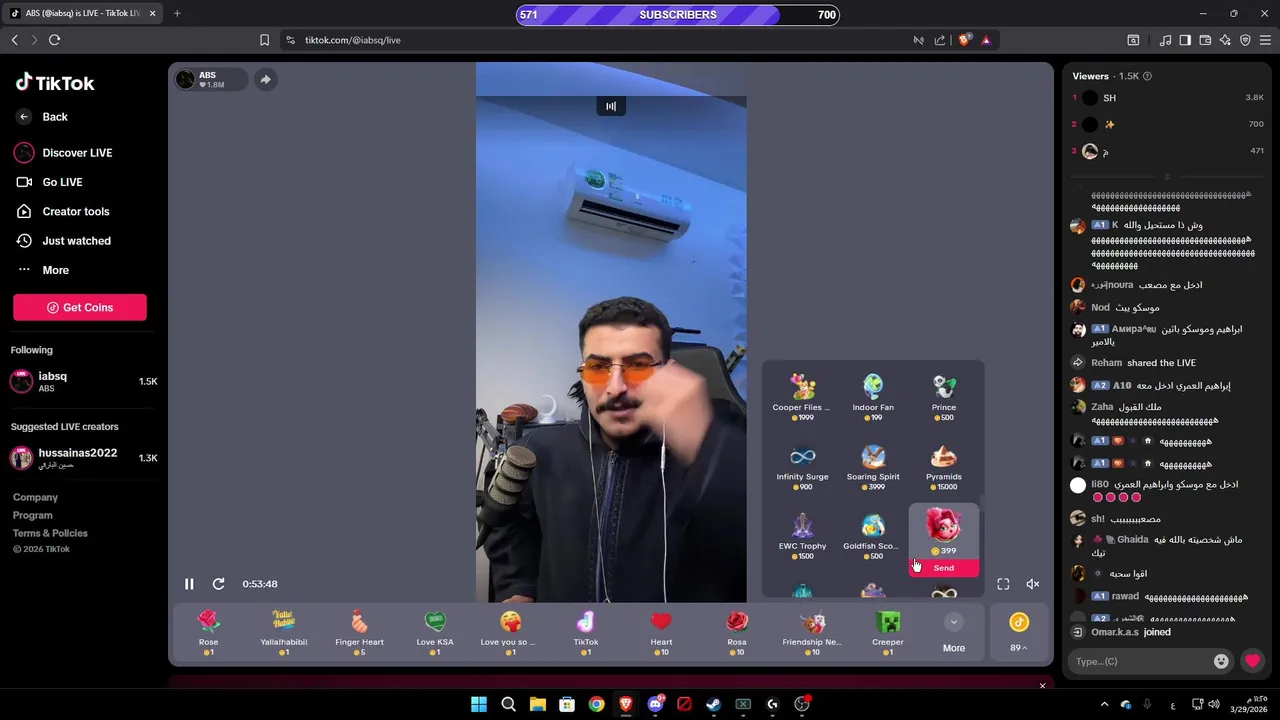This screenshot has height=720, width=1280.
Task: Open Just watched
Action: point(63,241)
